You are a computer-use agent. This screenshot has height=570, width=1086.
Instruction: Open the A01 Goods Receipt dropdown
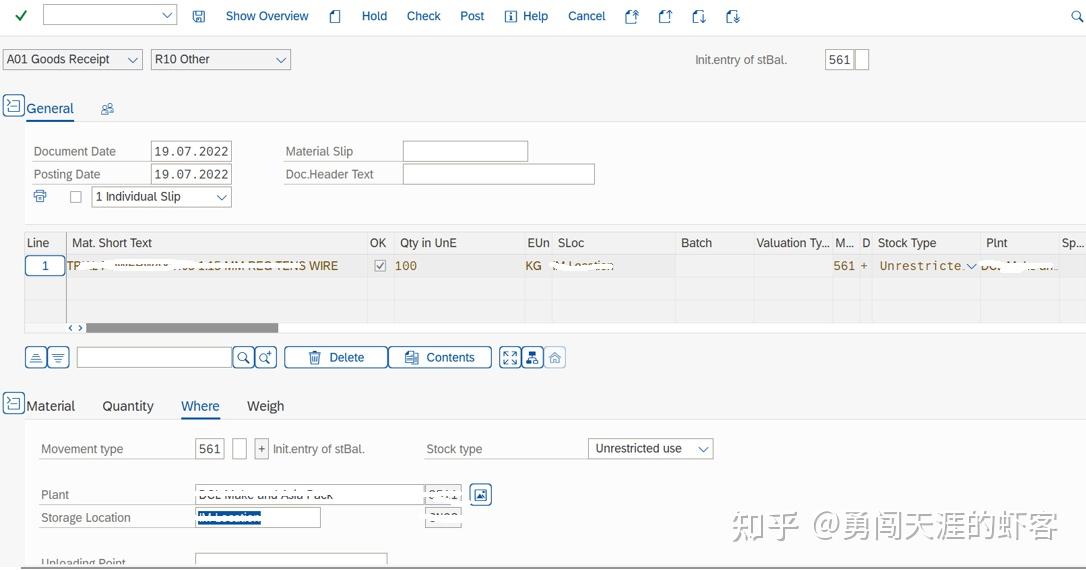pyautogui.click(x=73, y=60)
